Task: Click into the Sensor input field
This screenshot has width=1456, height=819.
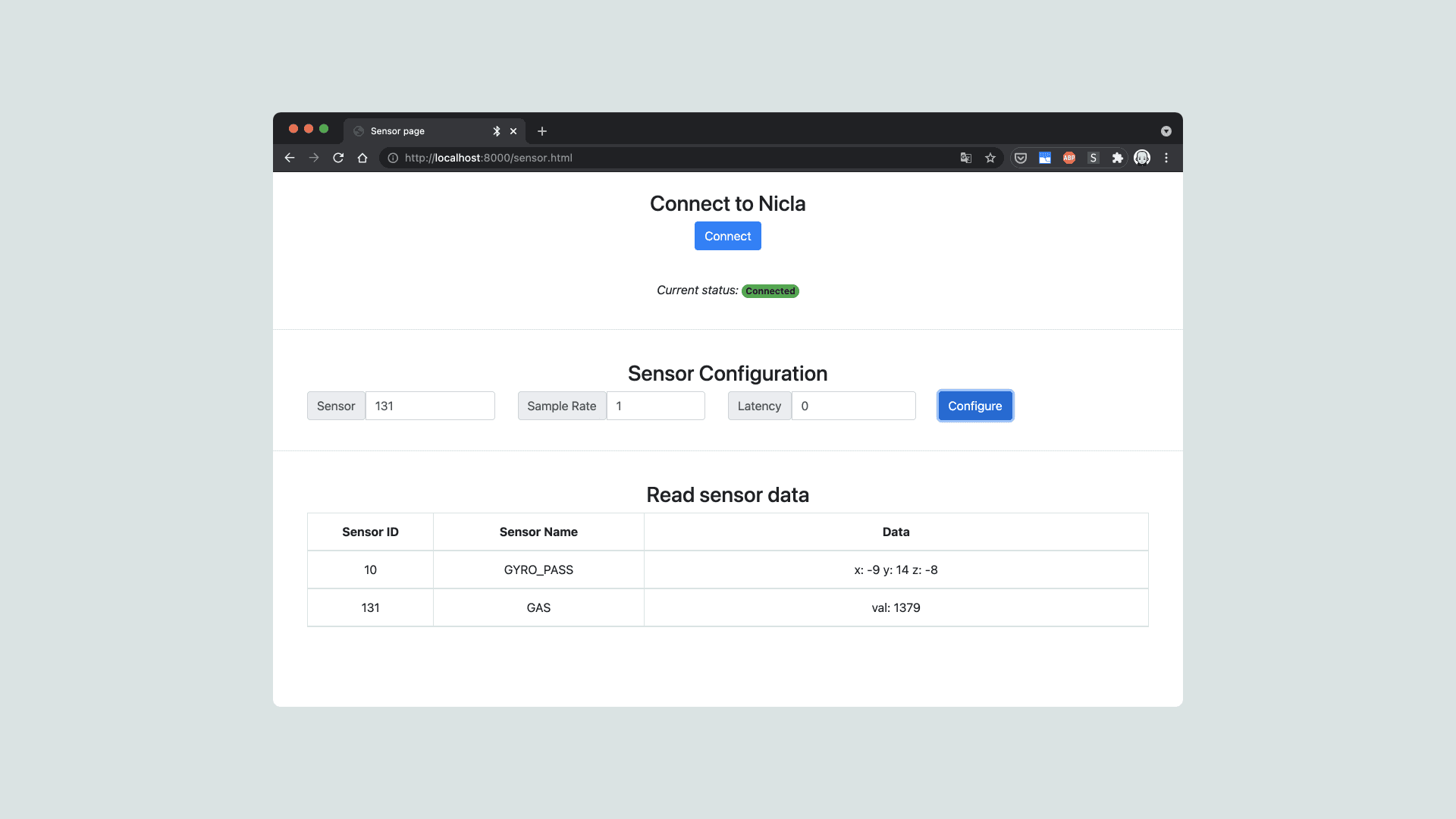Action: tap(430, 406)
